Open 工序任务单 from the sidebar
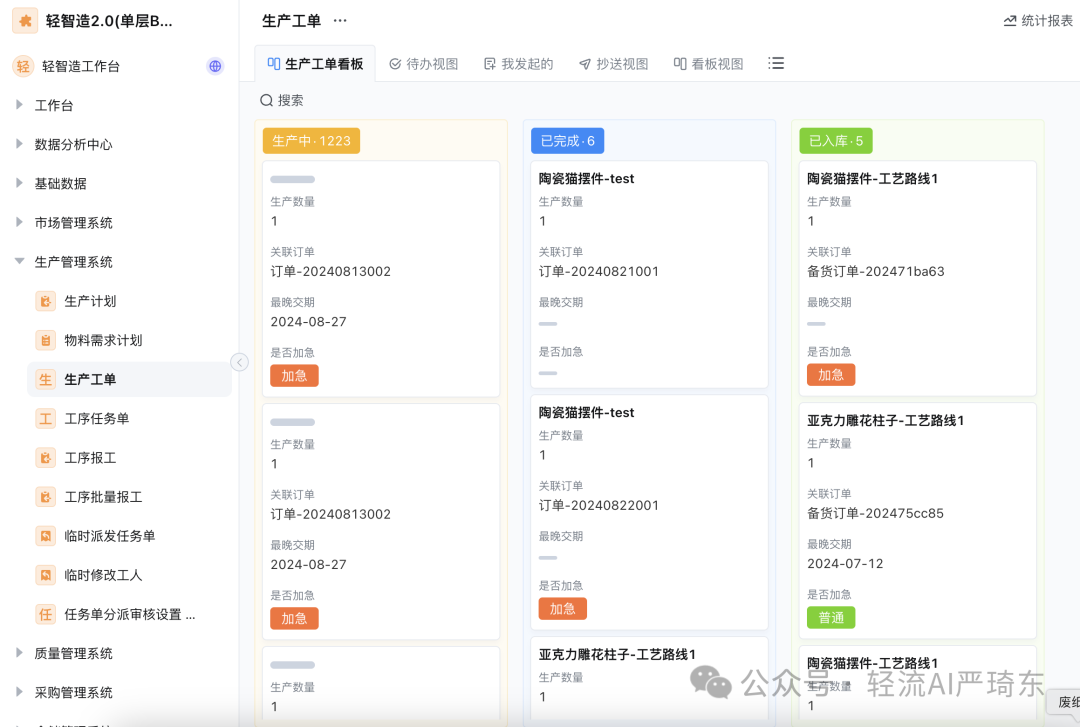This screenshot has height=727, width=1080. click(x=45, y=418)
